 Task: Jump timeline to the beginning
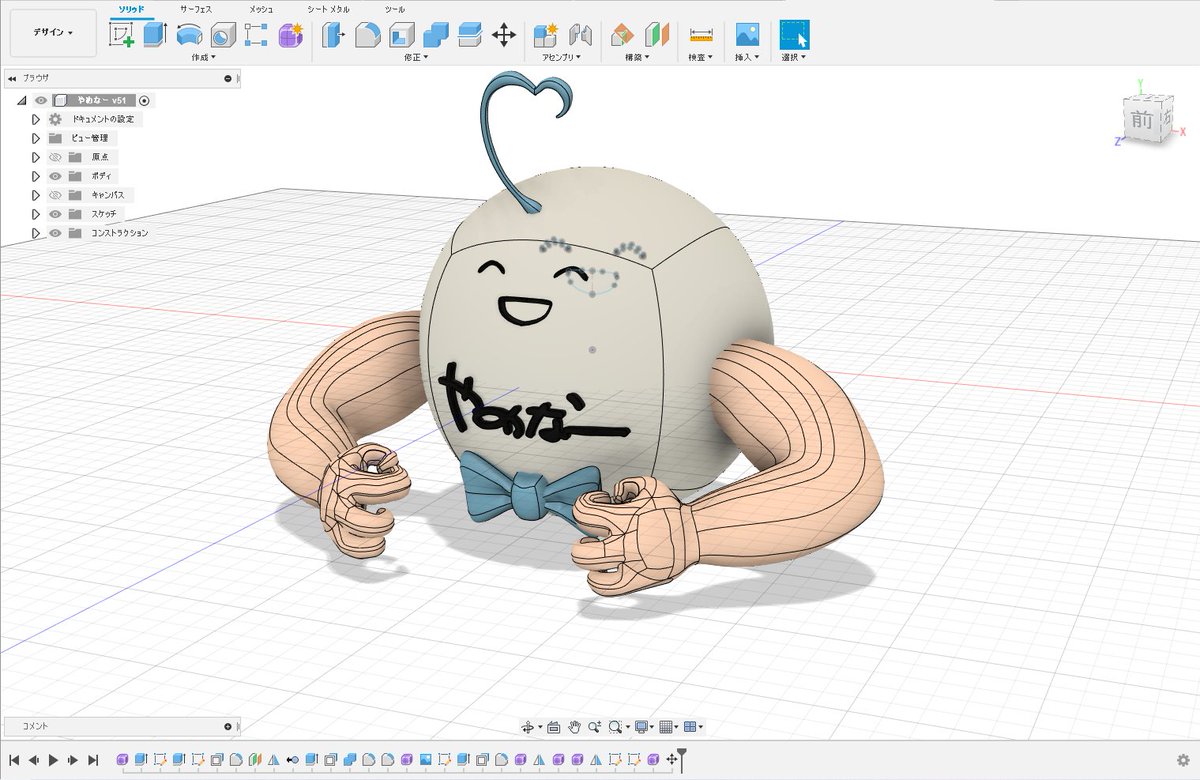[x=15, y=760]
